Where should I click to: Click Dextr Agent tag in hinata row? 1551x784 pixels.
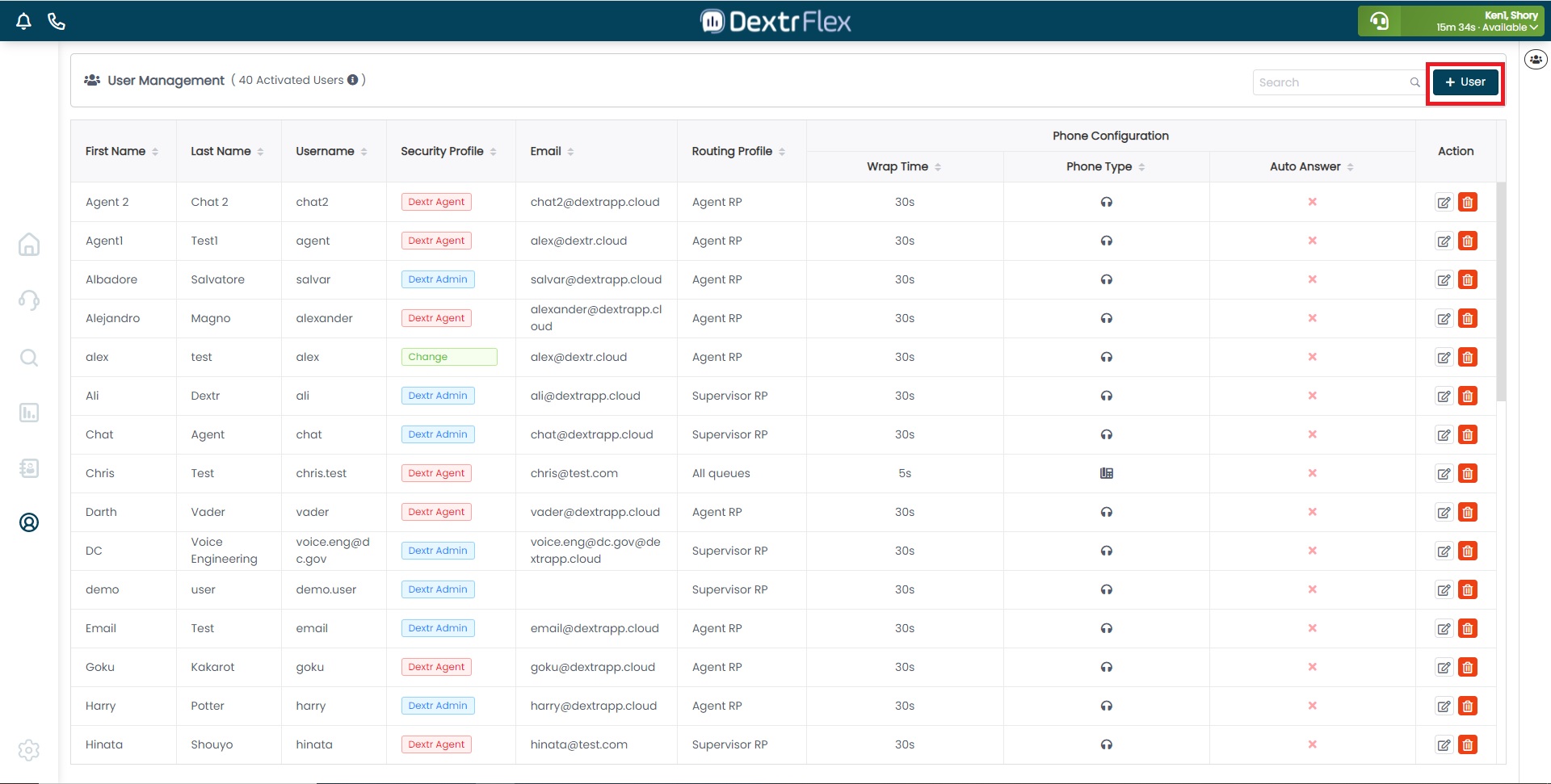(436, 744)
